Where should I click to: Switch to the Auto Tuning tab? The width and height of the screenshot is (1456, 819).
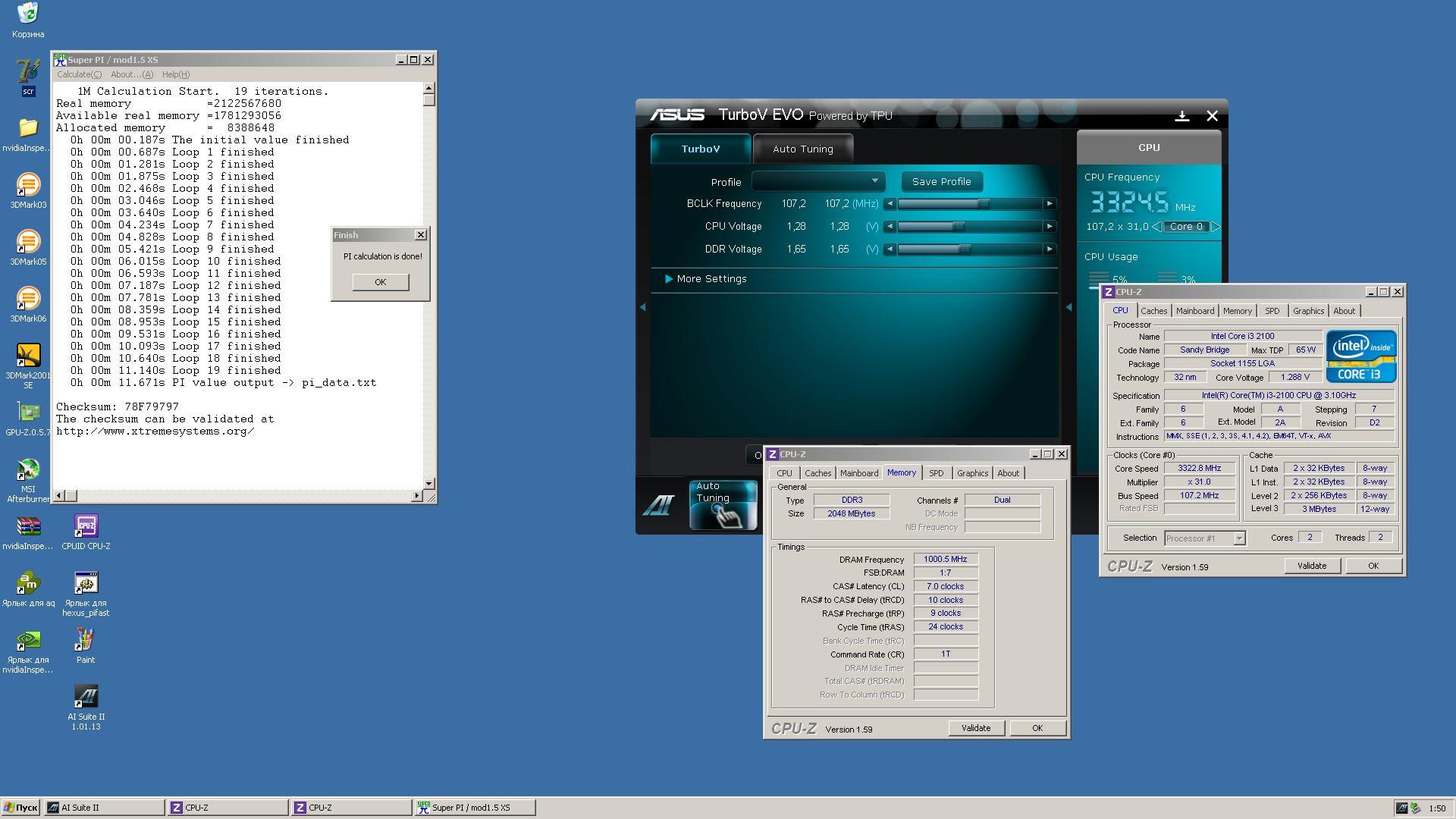[x=803, y=149]
